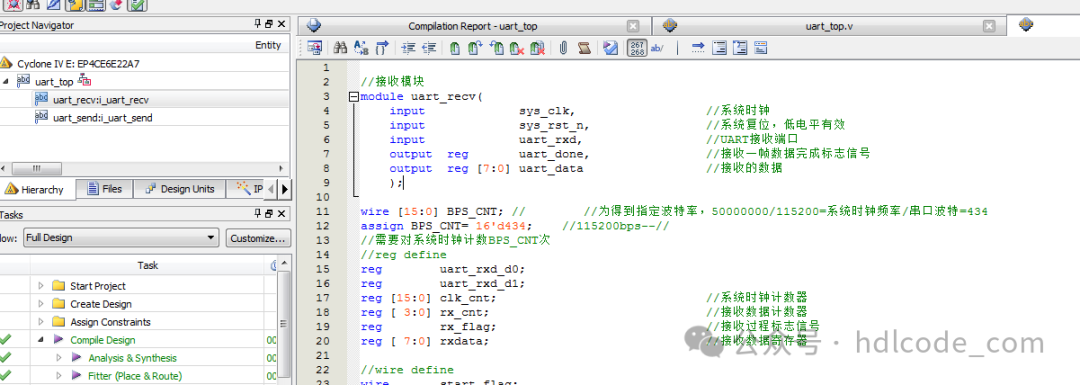
Task: Toggle a bookmark with the plain bookmark icon
Action: pos(455,48)
